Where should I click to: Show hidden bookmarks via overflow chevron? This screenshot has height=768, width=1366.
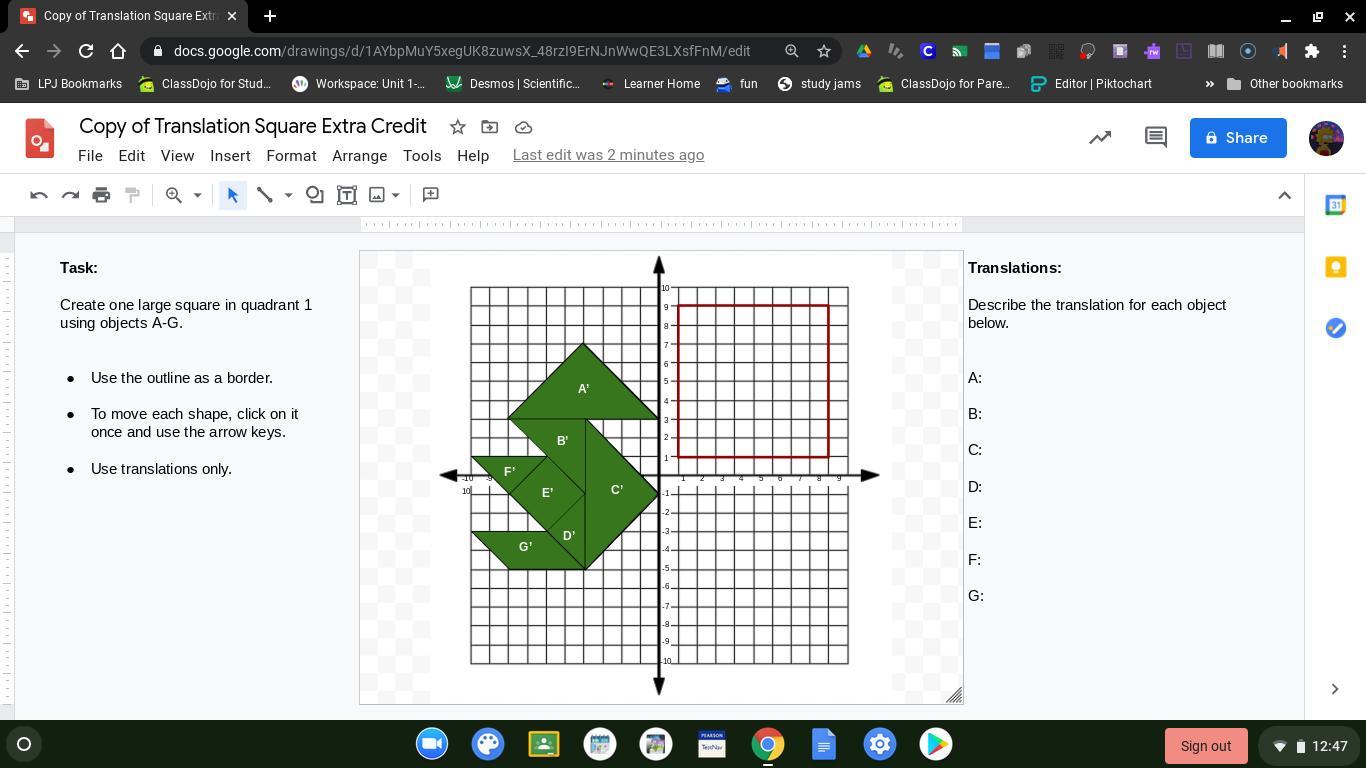[x=1209, y=84]
